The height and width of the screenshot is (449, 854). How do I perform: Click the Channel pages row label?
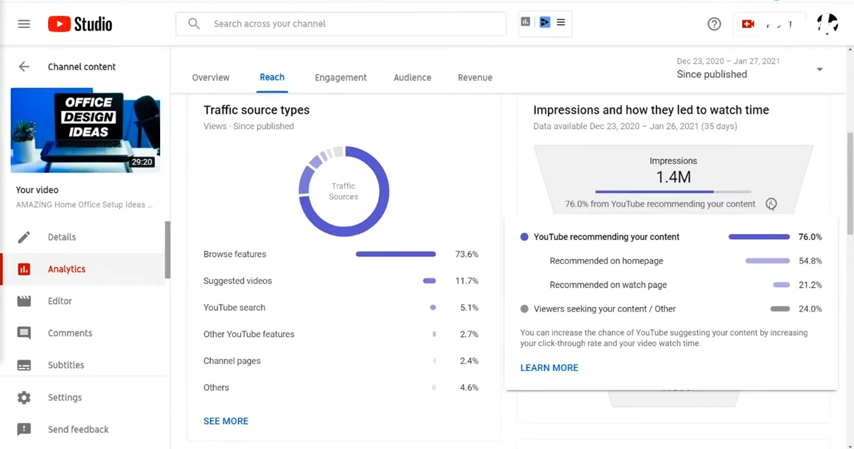click(232, 361)
